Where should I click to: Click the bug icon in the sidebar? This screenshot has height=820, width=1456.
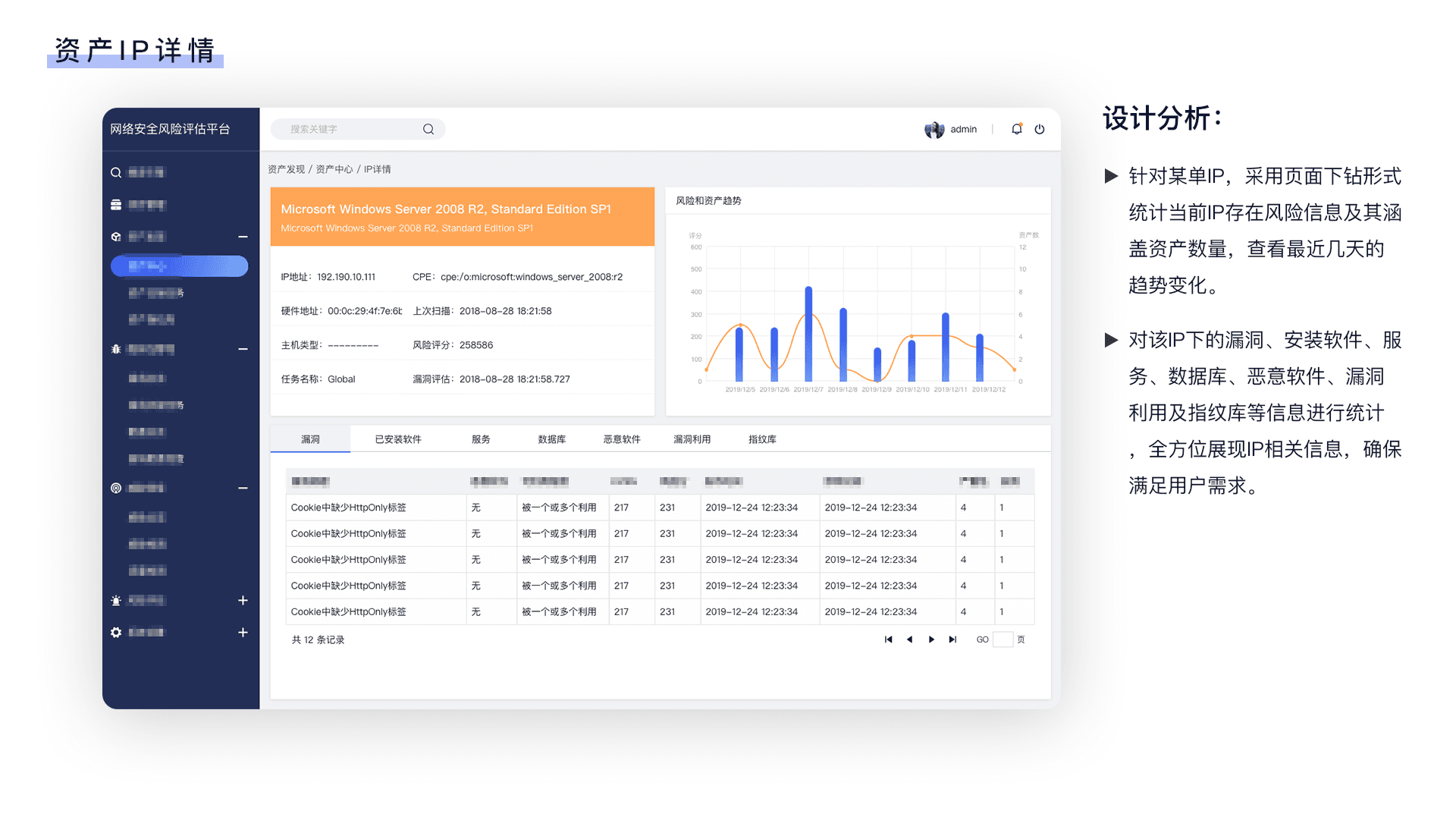(x=116, y=349)
